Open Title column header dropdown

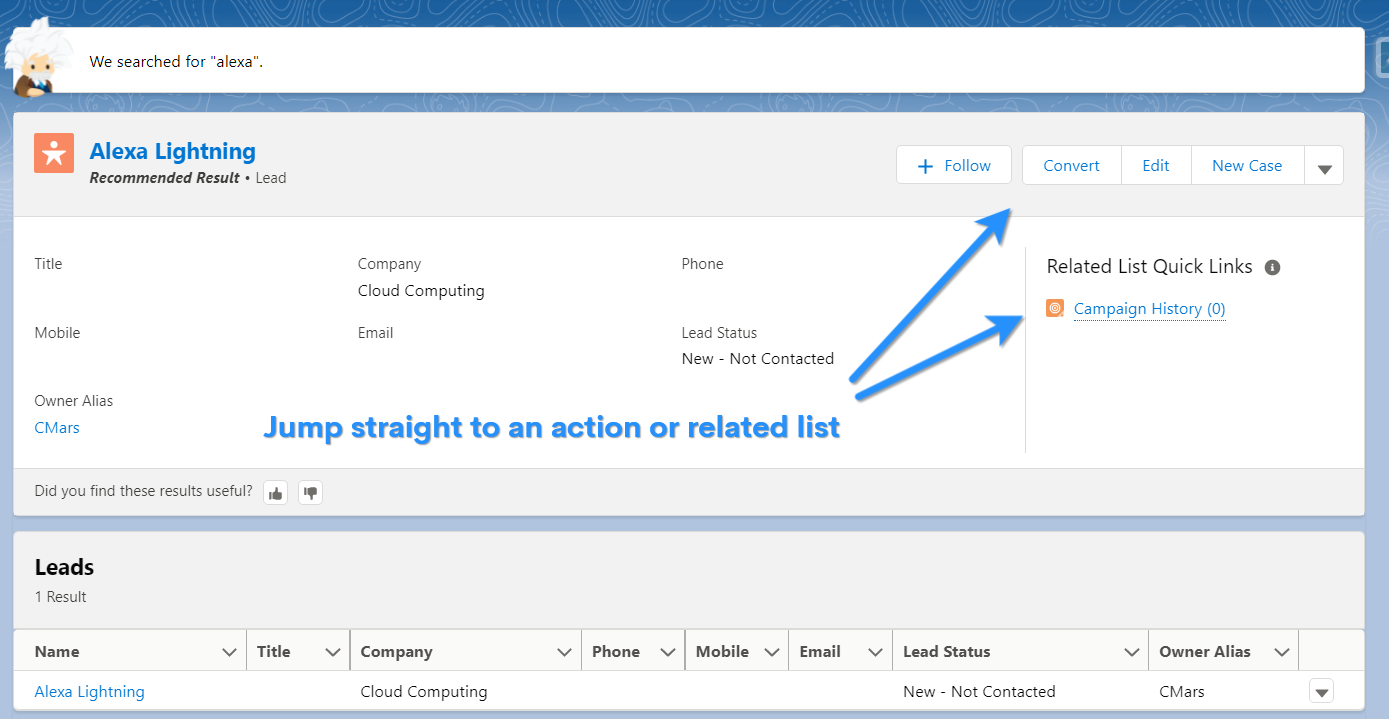click(x=333, y=652)
